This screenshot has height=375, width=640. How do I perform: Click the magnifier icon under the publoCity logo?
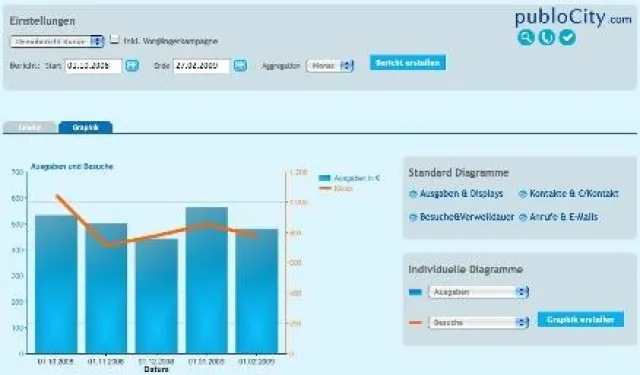(526, 38)
